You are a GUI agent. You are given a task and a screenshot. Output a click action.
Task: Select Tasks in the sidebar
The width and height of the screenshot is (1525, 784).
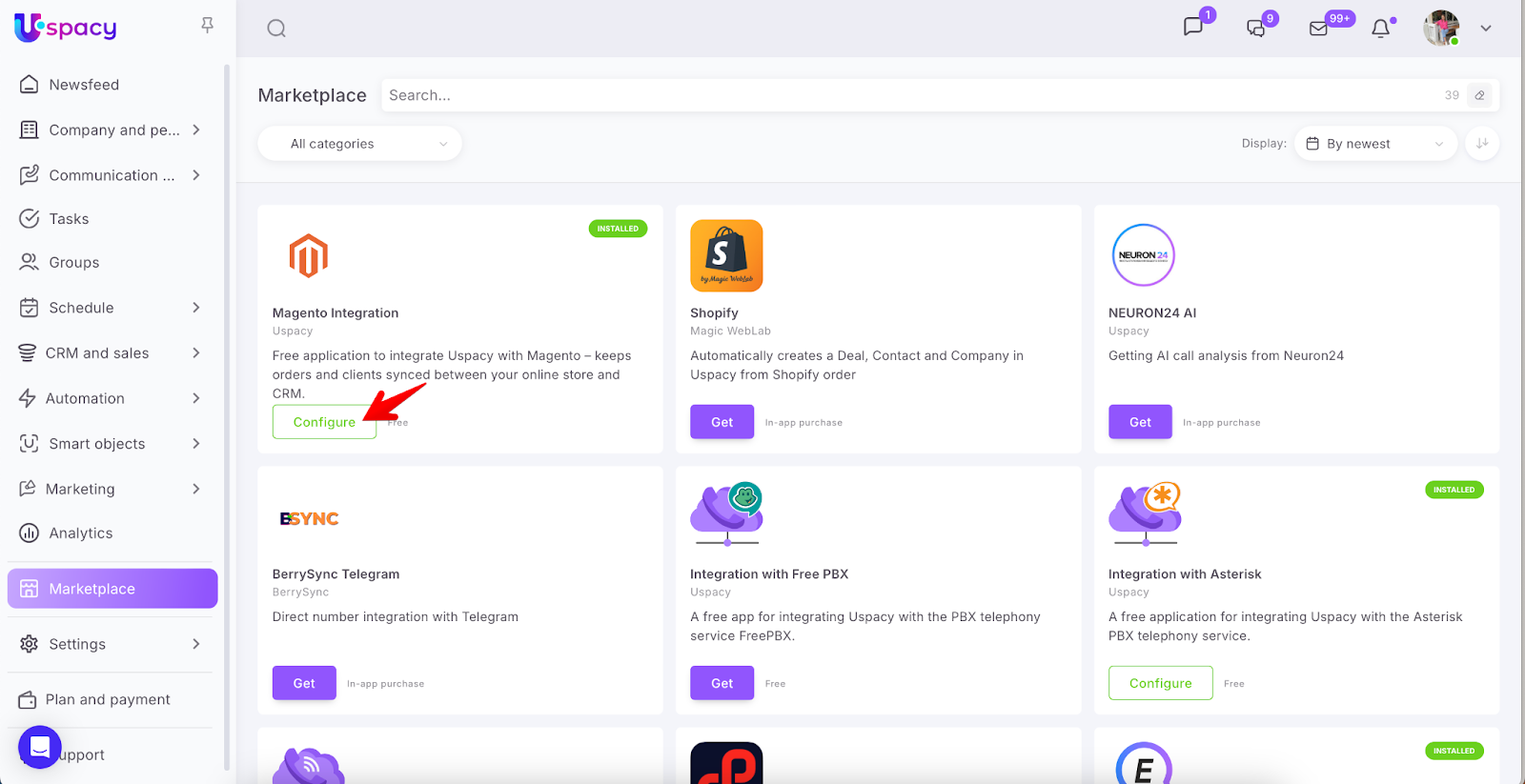click(69, 219)
